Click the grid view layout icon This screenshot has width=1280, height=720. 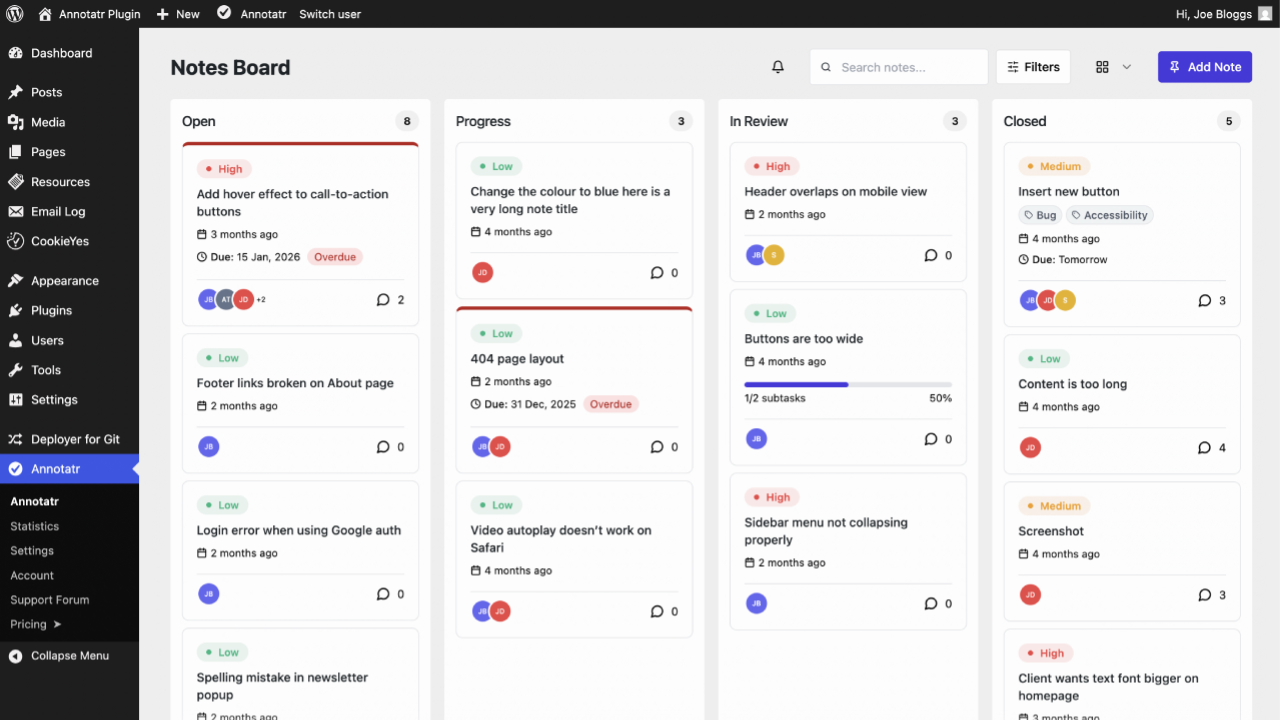coord(1102,67)
